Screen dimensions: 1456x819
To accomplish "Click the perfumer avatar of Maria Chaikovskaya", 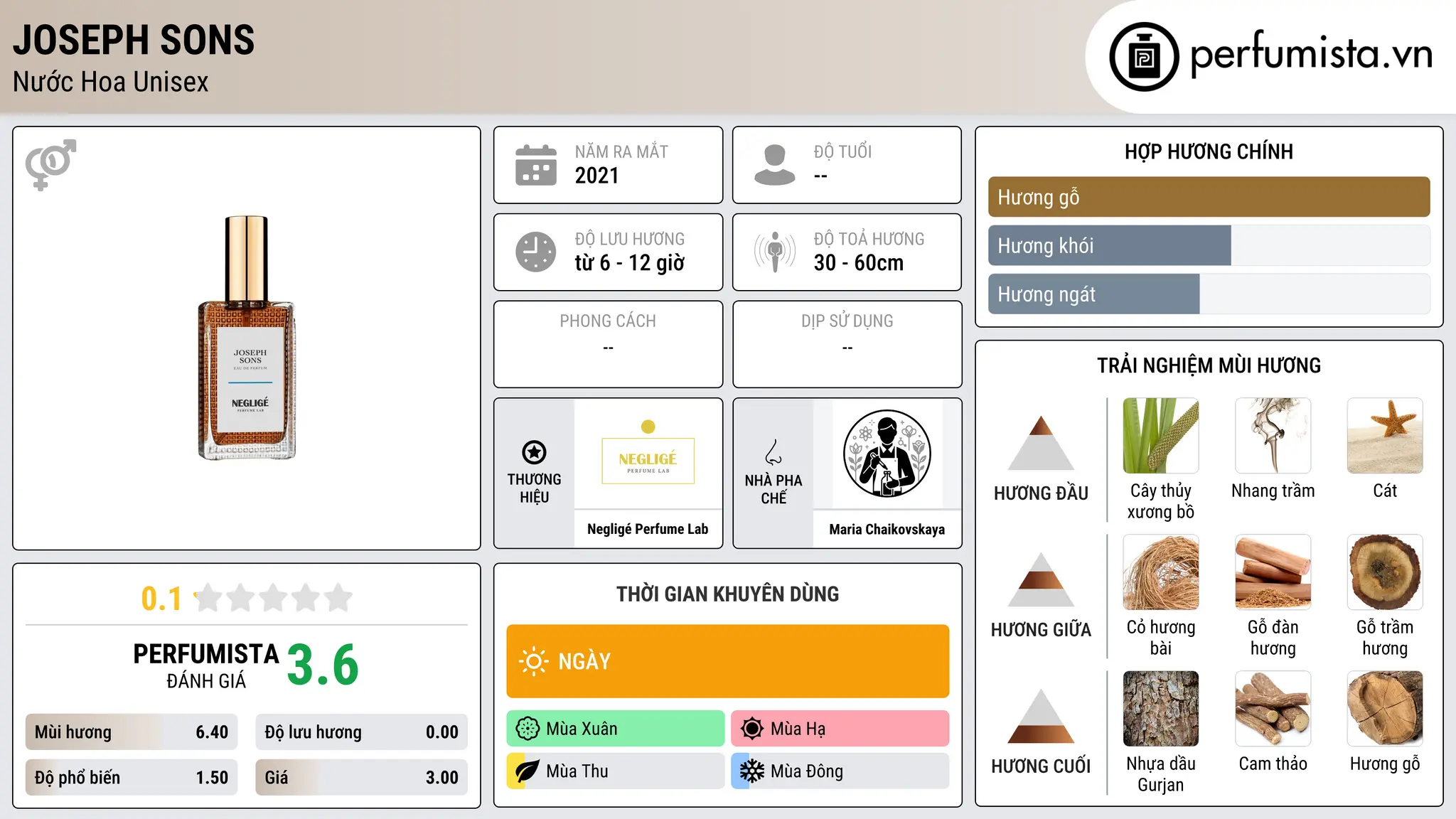I will (x=887, y=454).
